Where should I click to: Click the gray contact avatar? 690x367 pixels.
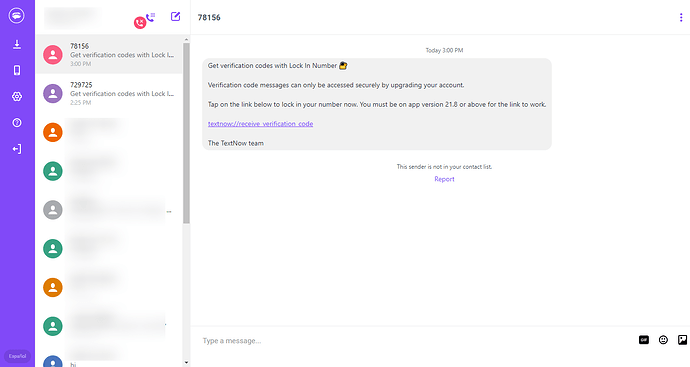click(53, 210)
